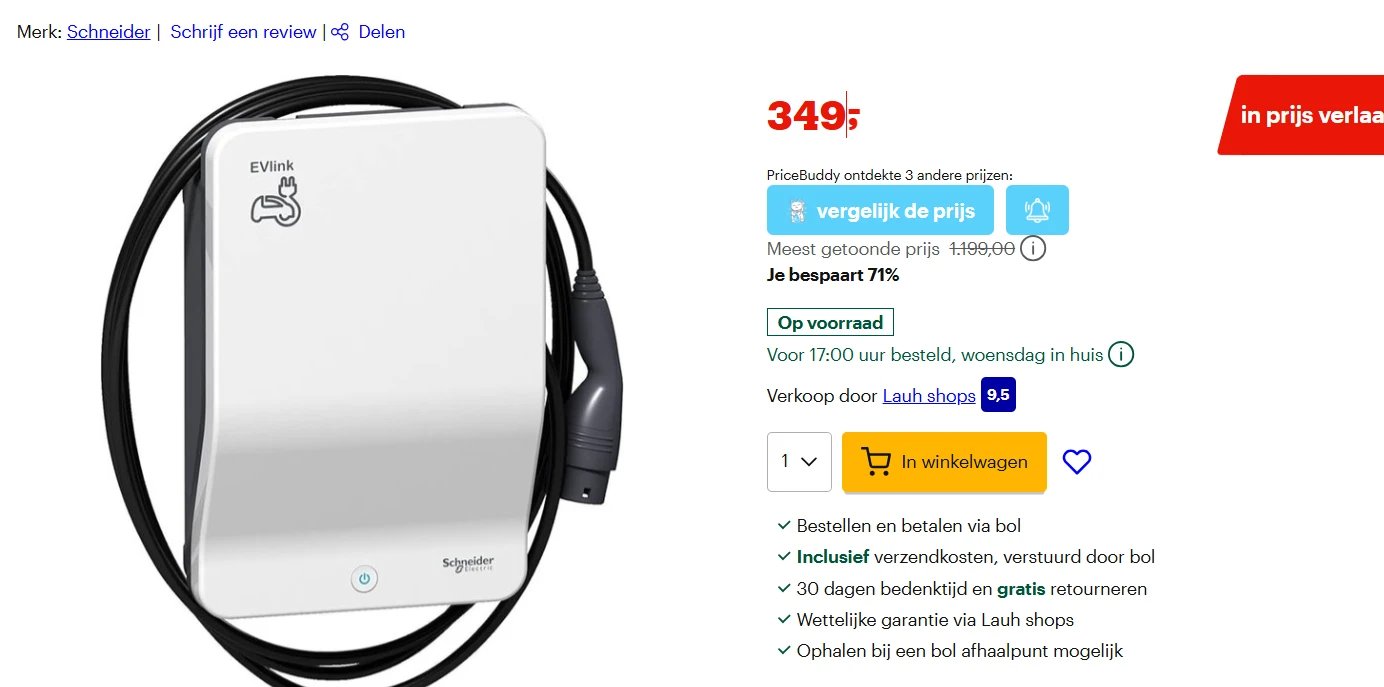Click the shopping cart icon in the In winkelwagen button
Image resolution: width=1384 pixels, height=687 pixels.
coord(875,462)
